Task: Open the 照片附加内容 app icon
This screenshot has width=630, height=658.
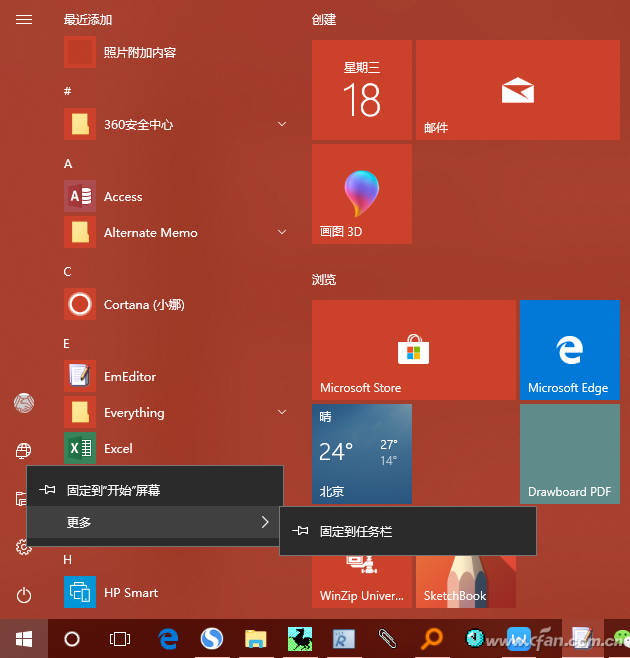Action: click(x=80, y=52)
